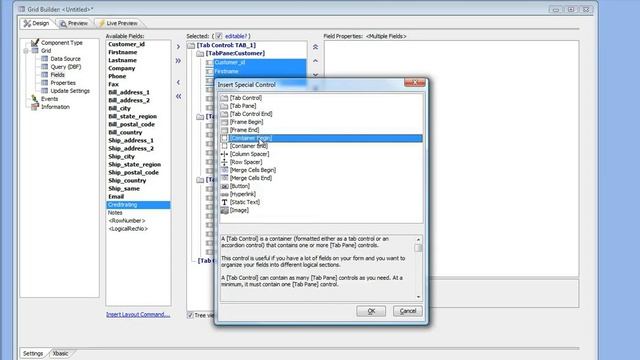
Task: Select Phone in Available Fields
Action: coord(117,76)
